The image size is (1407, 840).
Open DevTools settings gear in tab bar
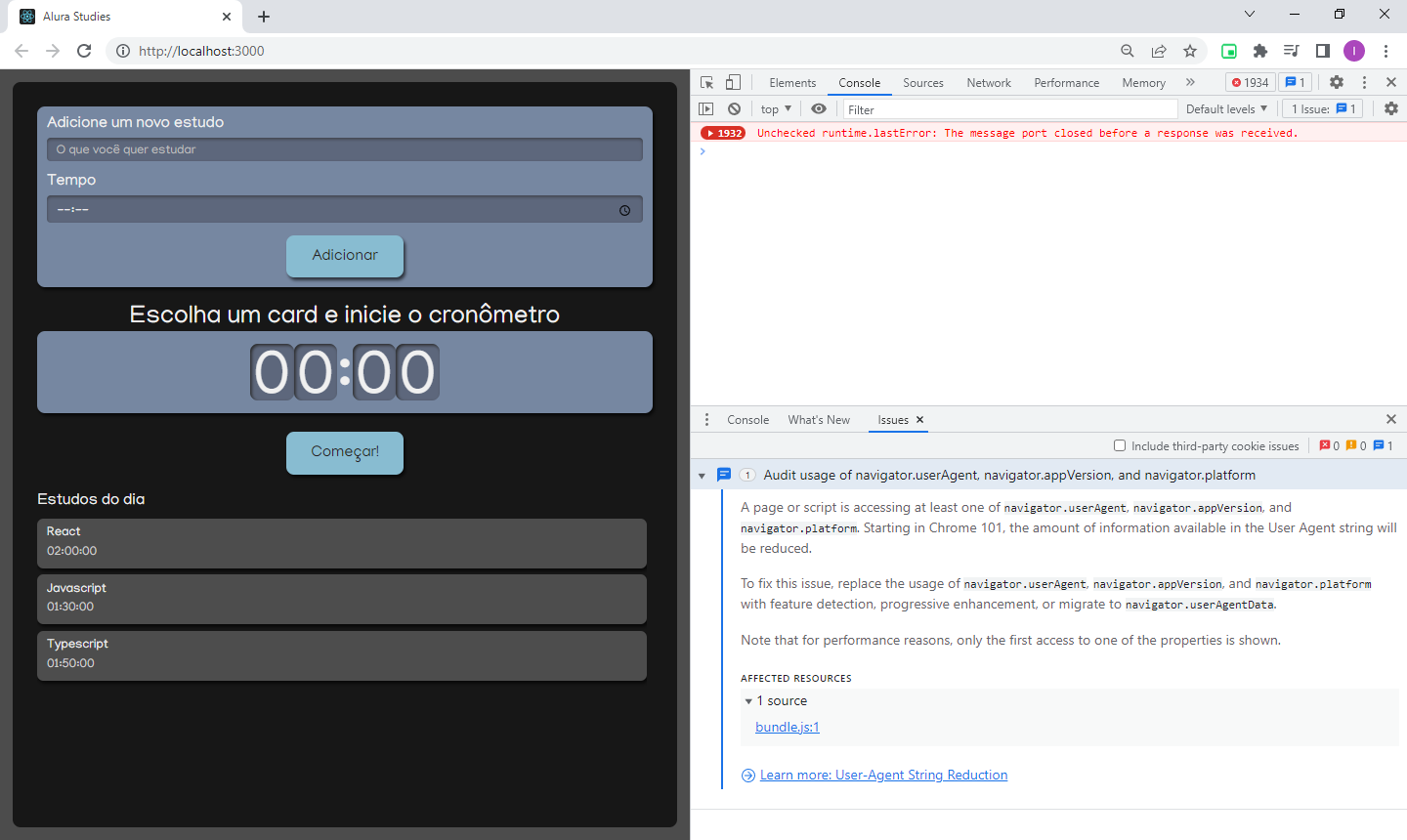tap(1337, 83)
